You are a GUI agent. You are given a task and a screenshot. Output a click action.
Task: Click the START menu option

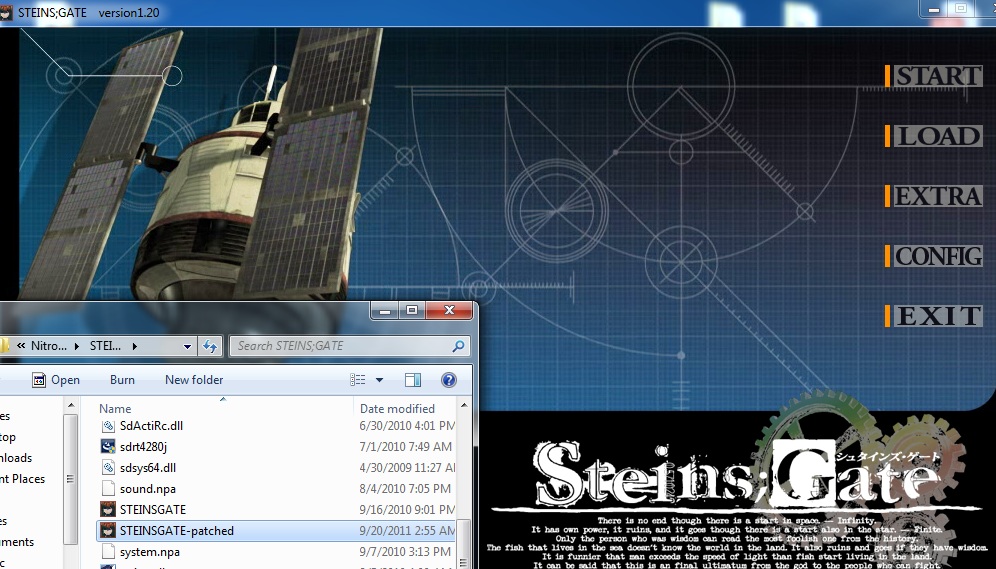938,76
